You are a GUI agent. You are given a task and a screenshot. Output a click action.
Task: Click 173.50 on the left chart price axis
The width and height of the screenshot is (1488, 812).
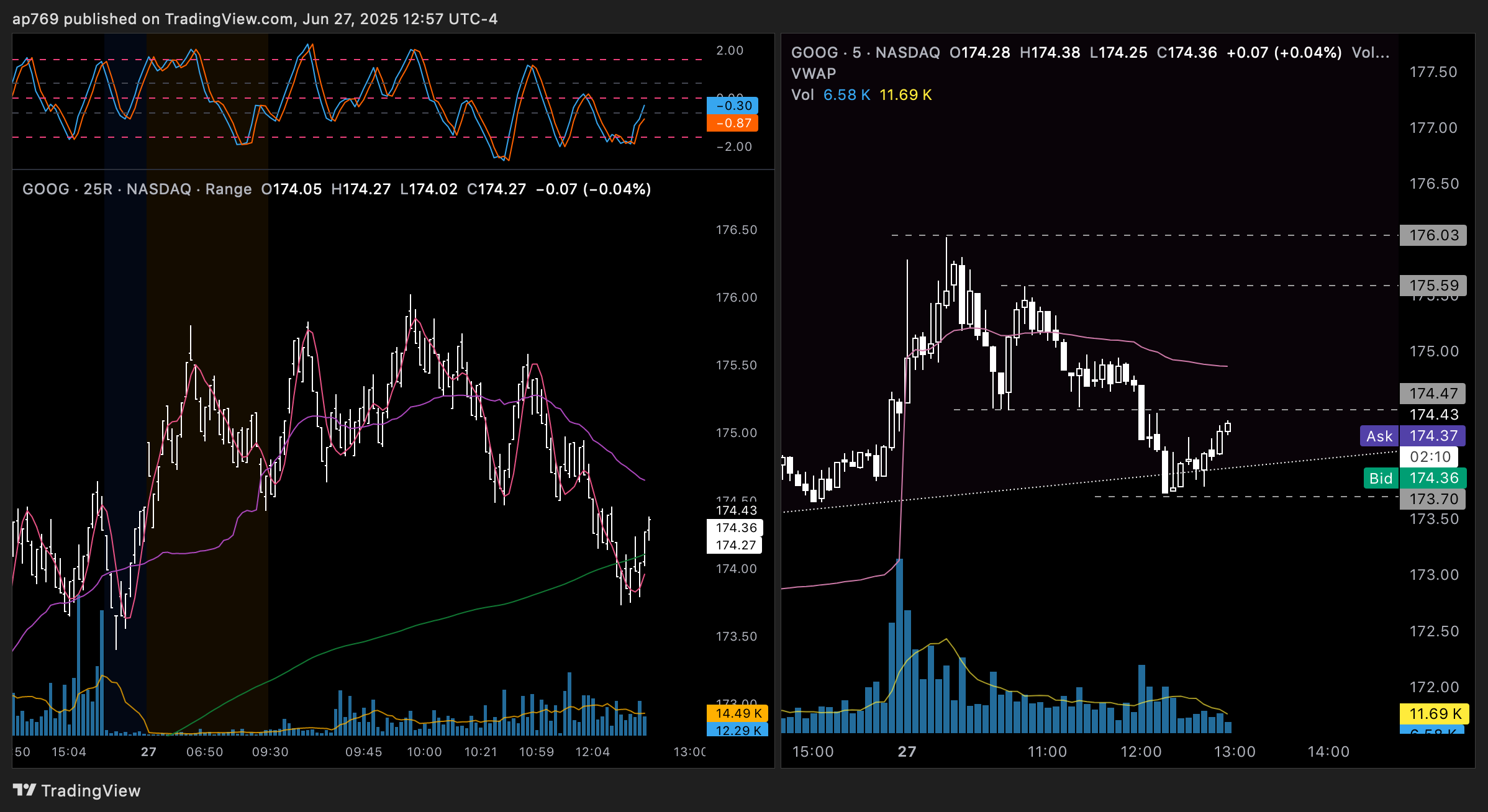click(x=737, y=636)
